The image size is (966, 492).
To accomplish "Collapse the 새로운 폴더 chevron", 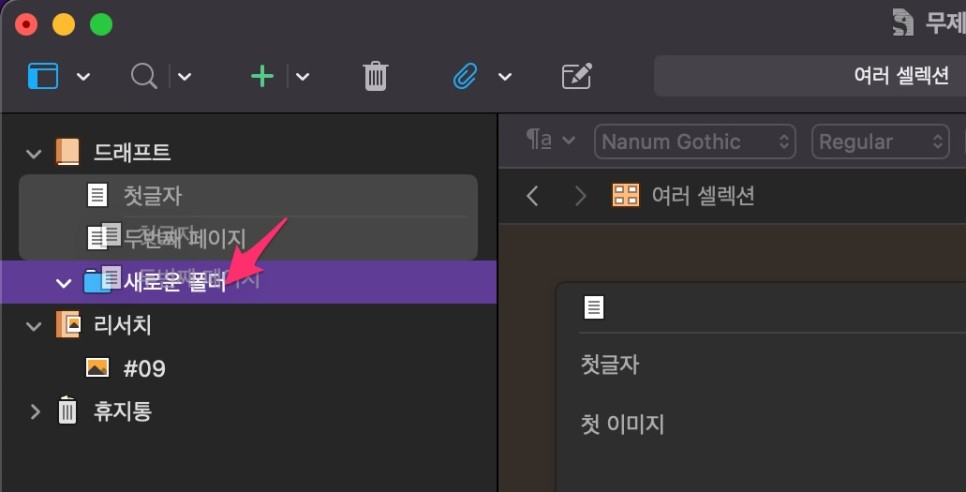I will tap(63, 283).
